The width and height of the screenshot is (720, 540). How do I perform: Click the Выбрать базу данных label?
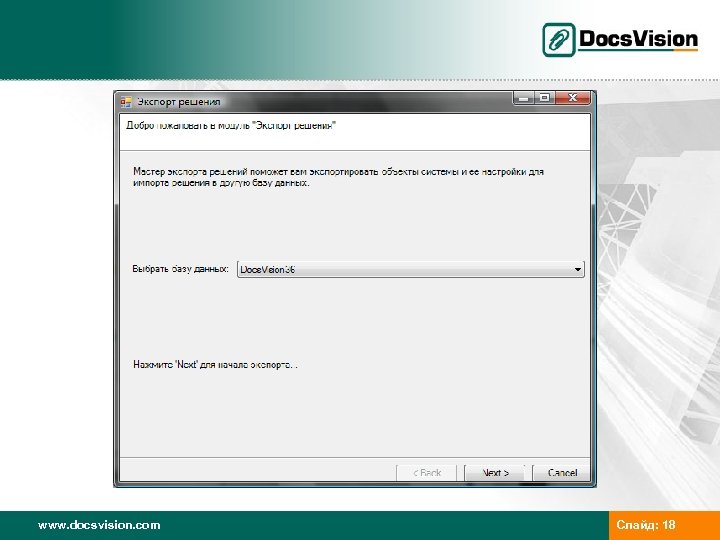tap(180, 269)
